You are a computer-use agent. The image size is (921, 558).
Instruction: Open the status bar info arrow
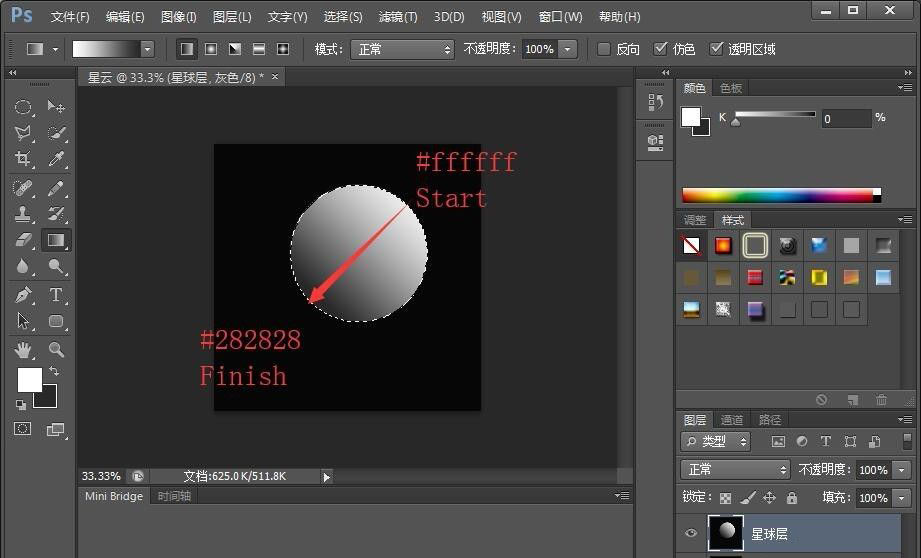coord(327,477)
